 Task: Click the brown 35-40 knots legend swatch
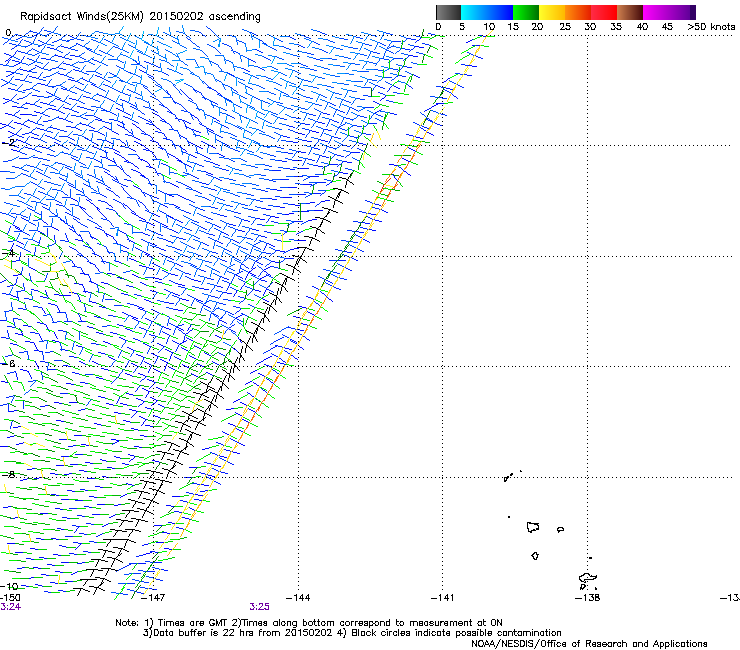point(630,12)
